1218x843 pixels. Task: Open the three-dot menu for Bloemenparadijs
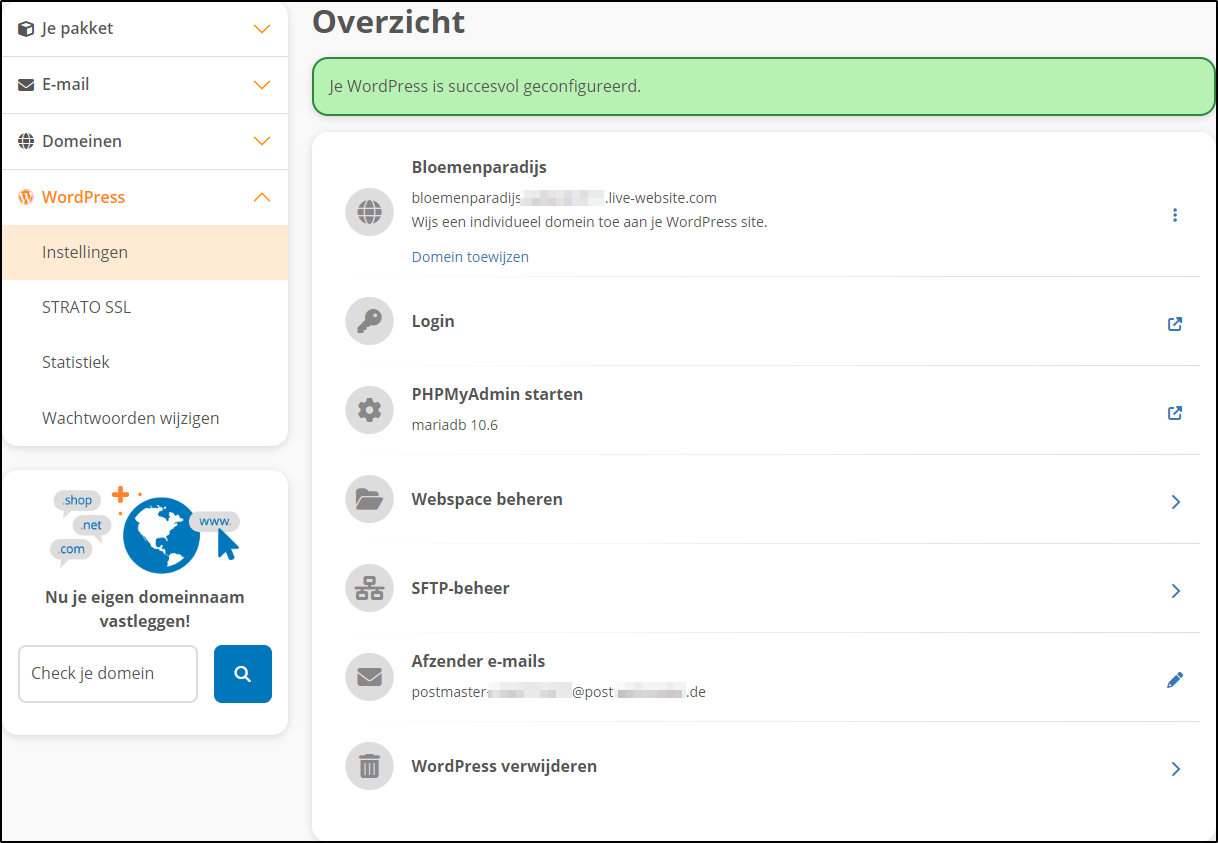point(1175,215)
